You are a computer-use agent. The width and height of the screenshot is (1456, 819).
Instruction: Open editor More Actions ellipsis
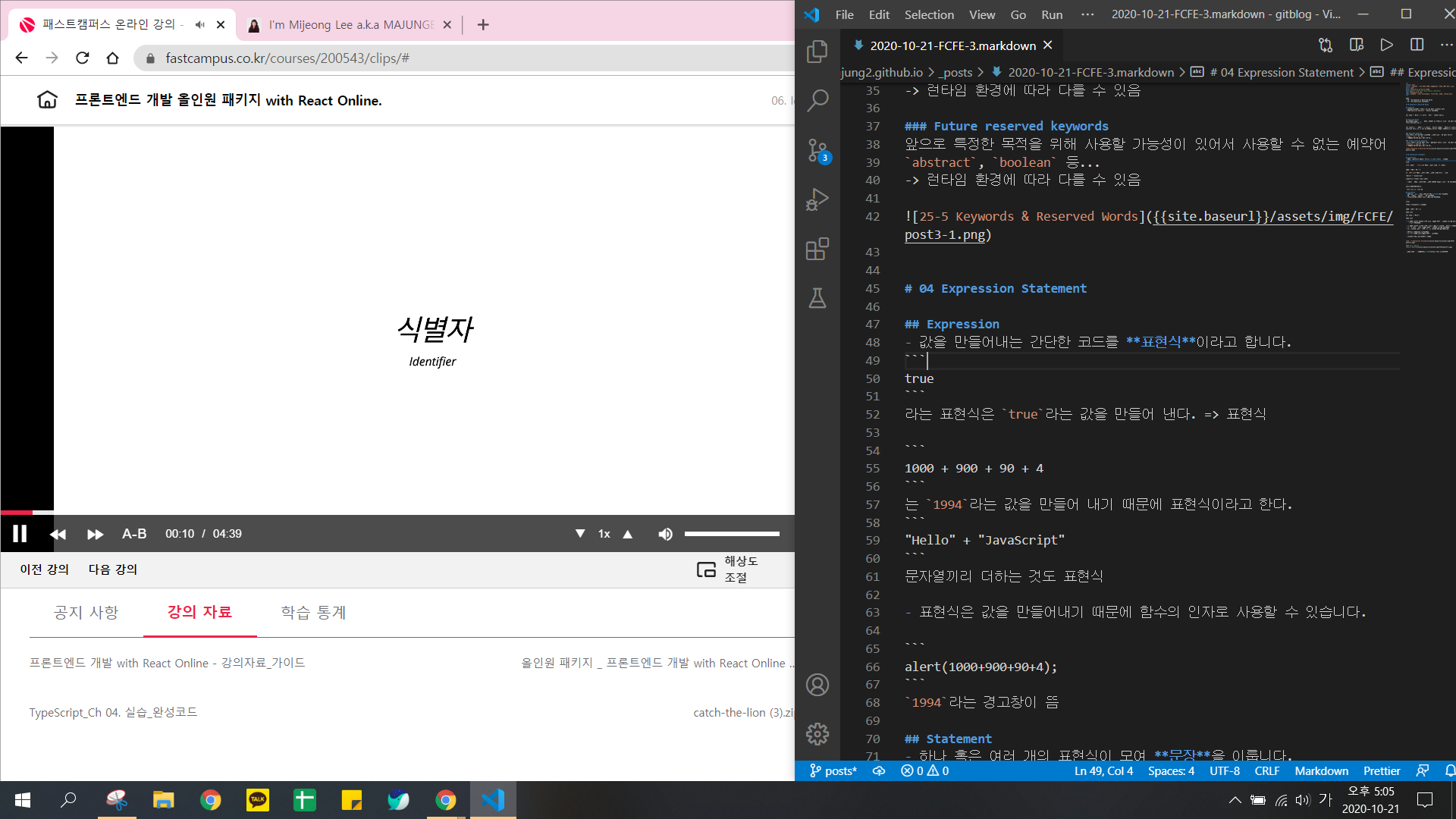pyautogui.click(x=1446, y=45)
